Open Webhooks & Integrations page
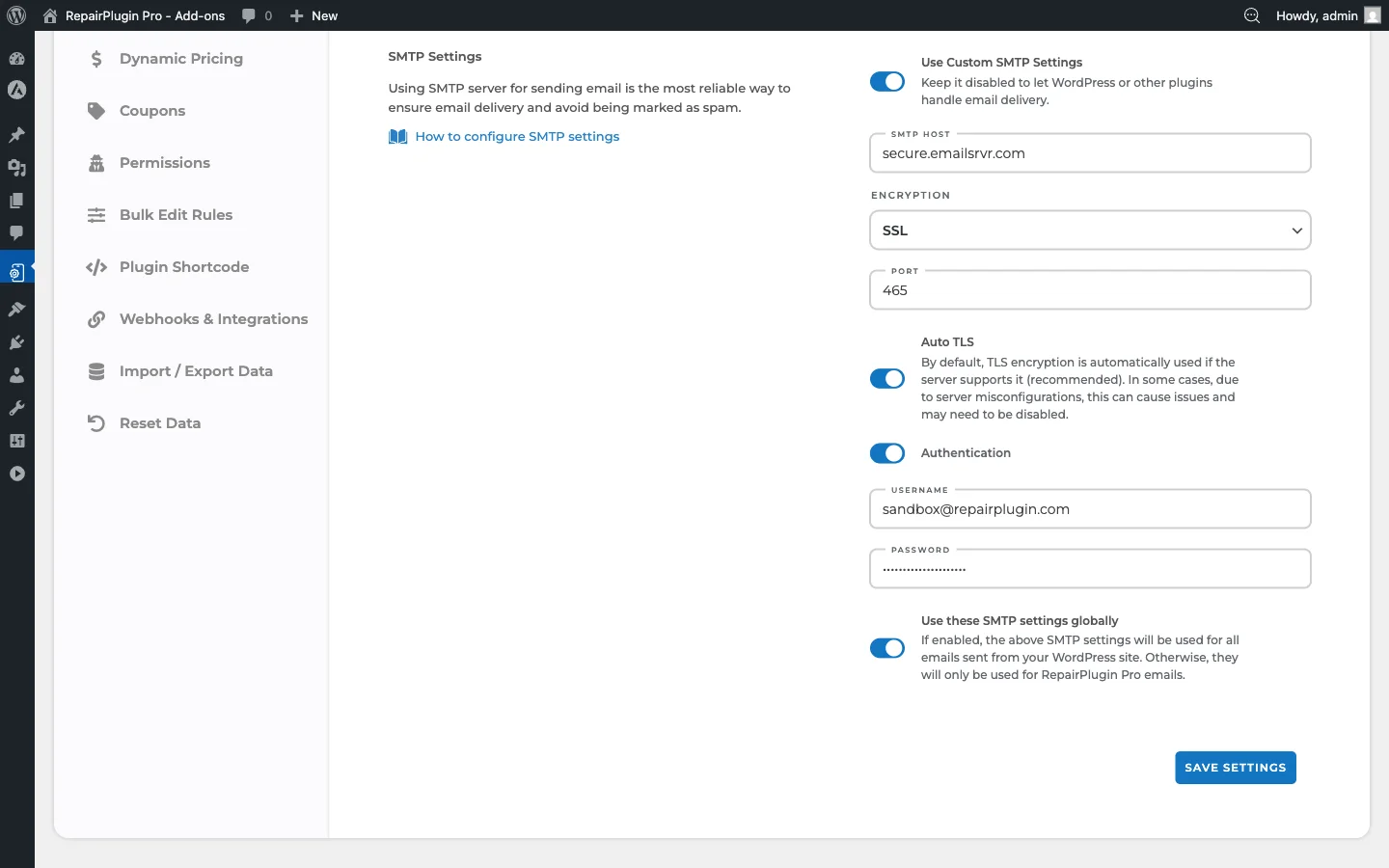This screenshot has height=868, width=1389. (213, 319)
